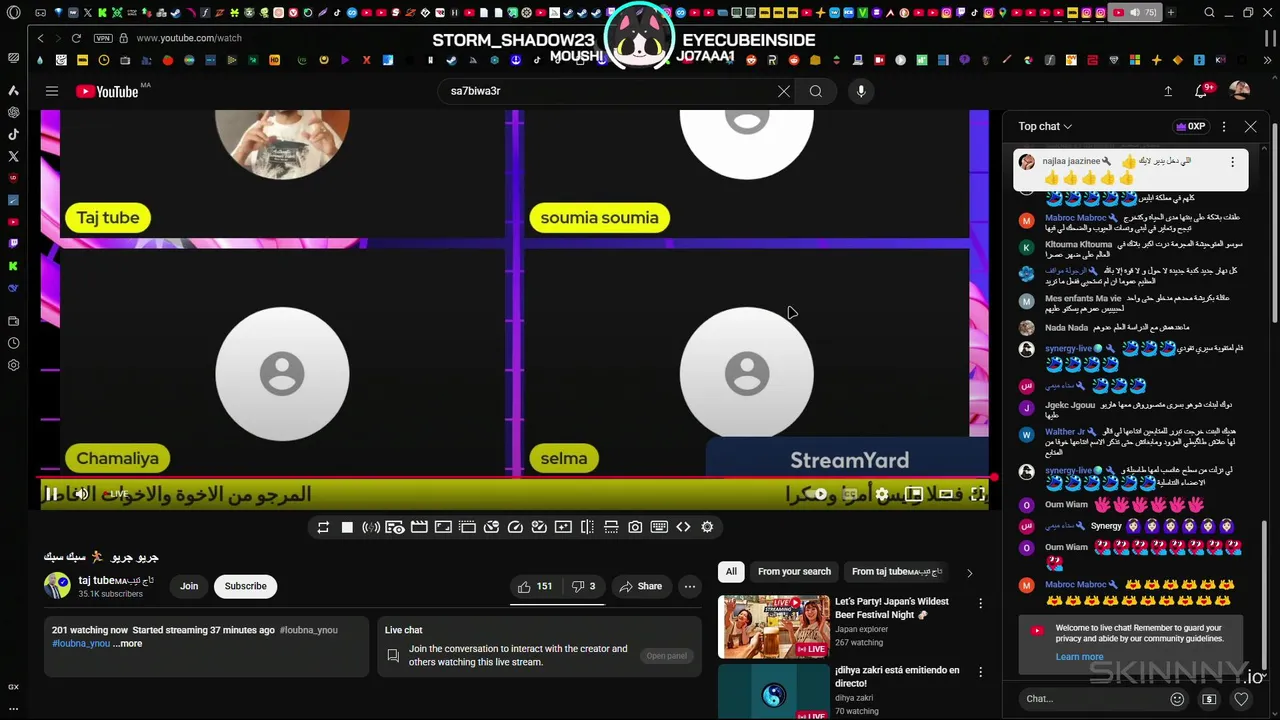
Task: Select the All filter chip
Action: 731,572
